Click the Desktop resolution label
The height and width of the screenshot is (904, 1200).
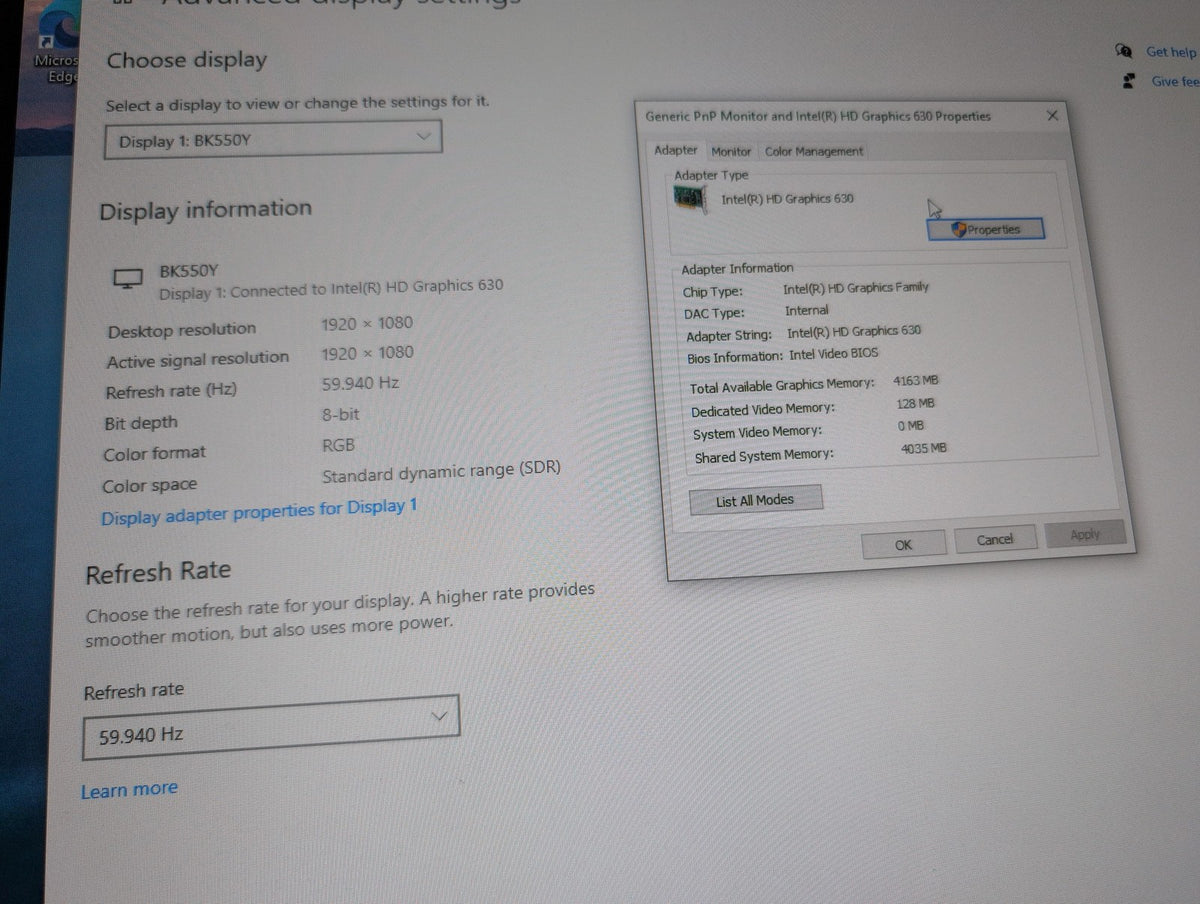(182, 331)
